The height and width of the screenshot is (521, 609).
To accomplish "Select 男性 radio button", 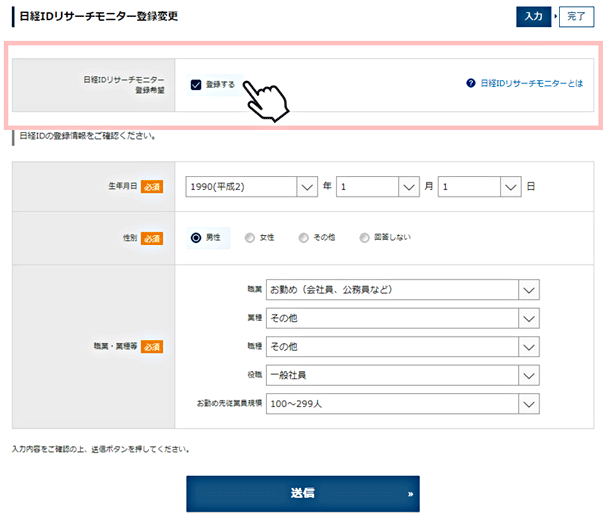I will [x=196, y=237].
